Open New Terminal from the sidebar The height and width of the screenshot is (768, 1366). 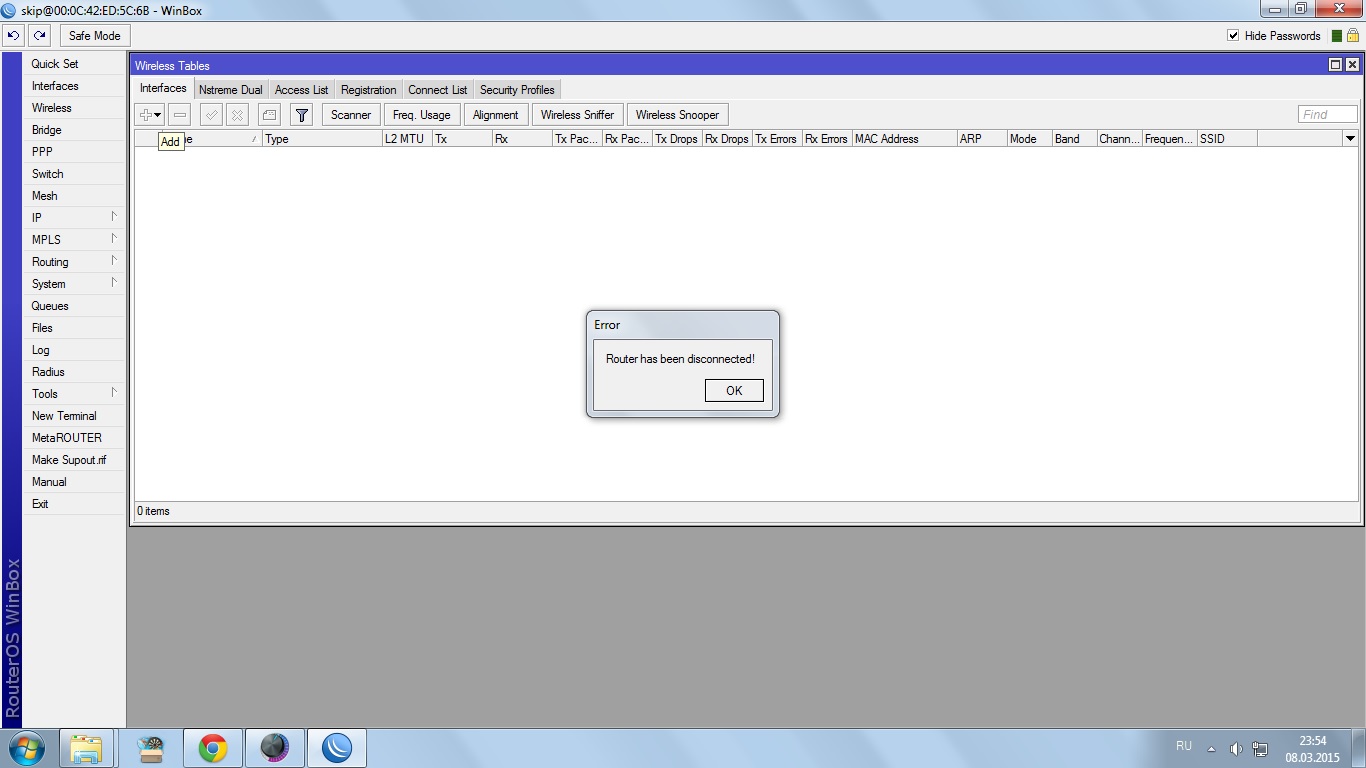[x=74, y=416]
